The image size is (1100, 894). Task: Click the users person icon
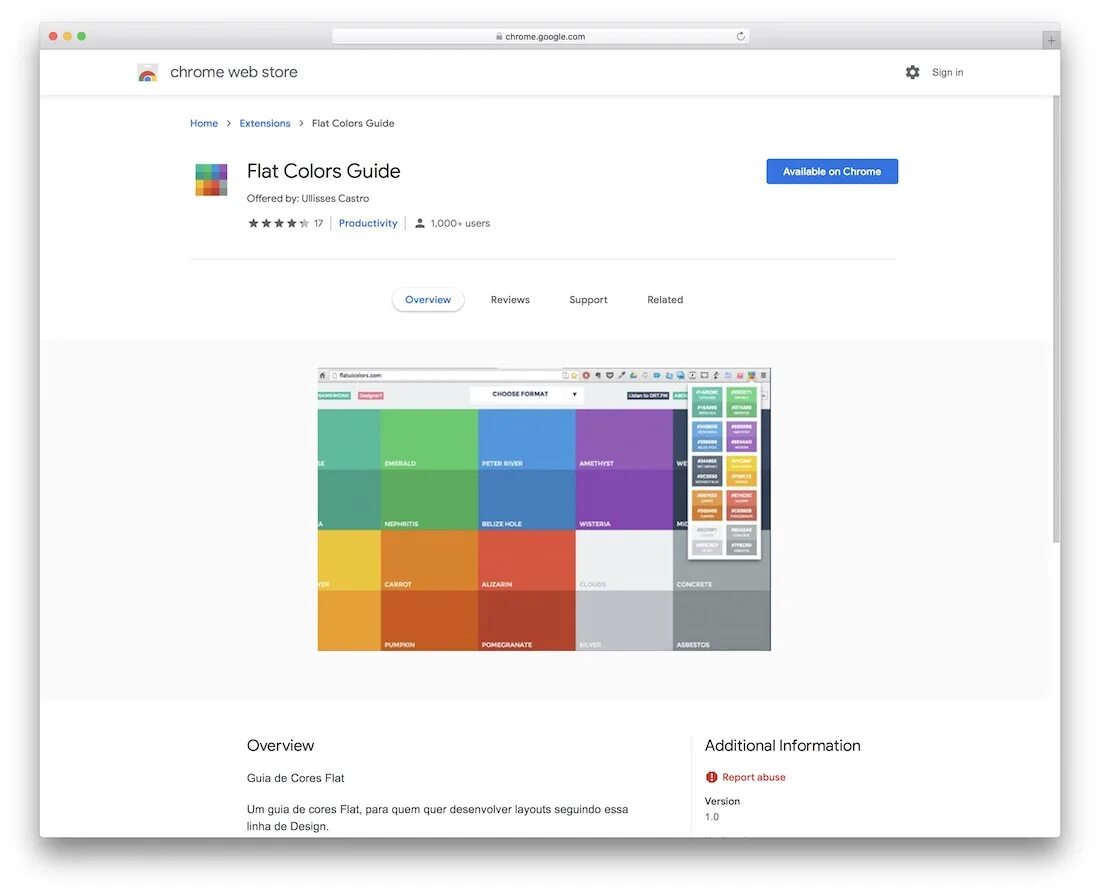420,223
